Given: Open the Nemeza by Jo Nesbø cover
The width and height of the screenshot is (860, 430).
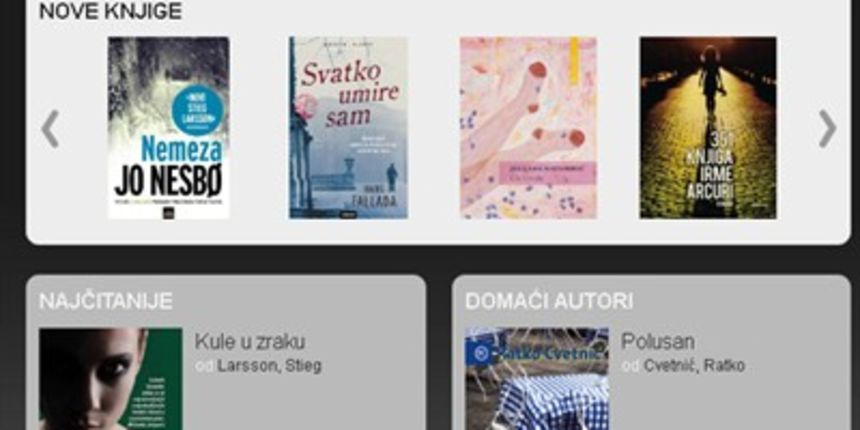Looking at the screenshot, I should [168, 128].
